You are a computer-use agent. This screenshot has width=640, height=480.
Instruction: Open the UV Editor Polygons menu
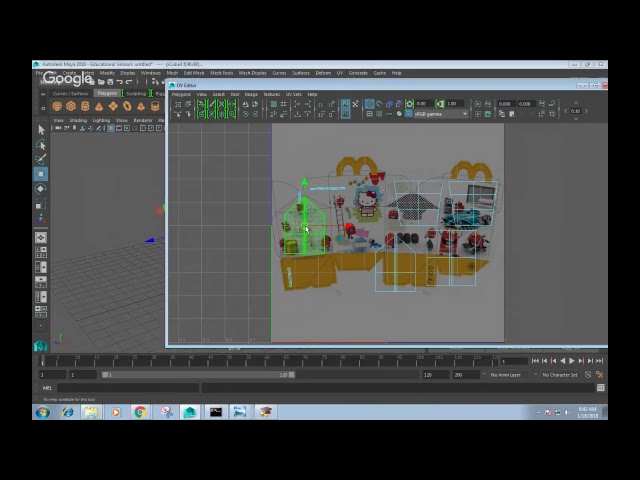(181, 94)
